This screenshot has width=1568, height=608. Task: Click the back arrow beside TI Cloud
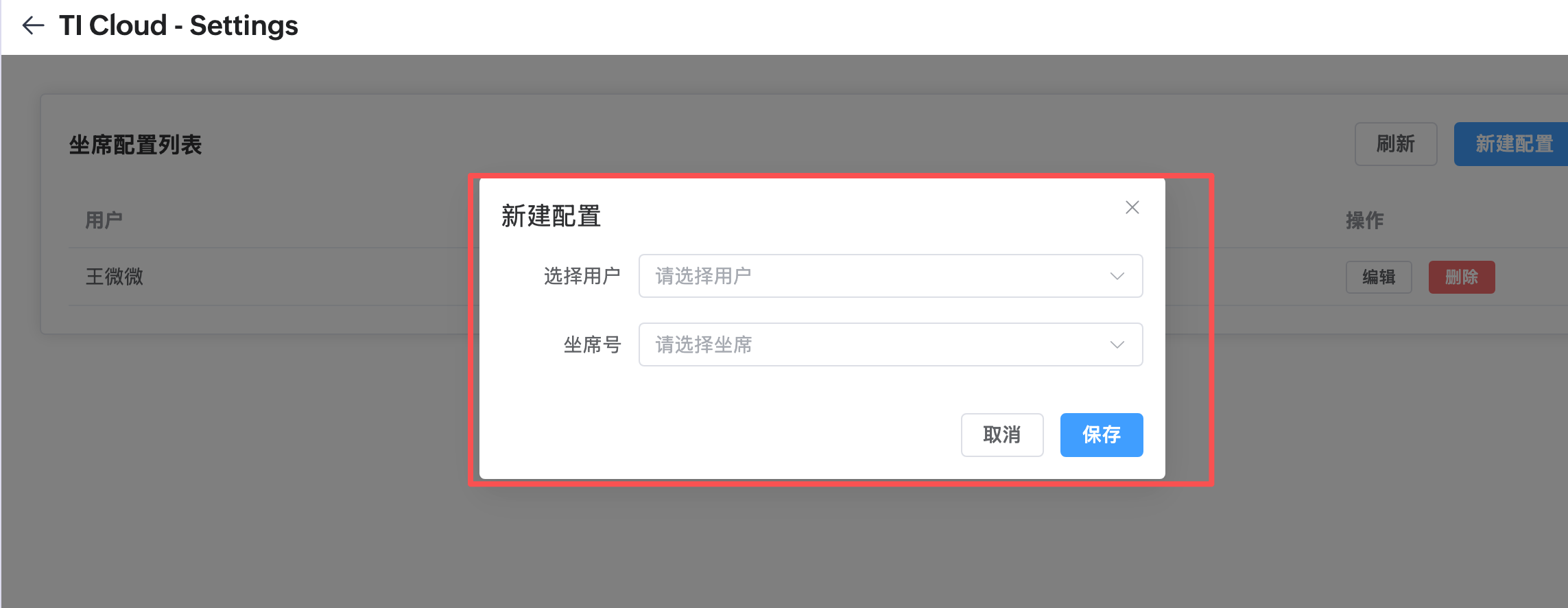coord(33,26)
